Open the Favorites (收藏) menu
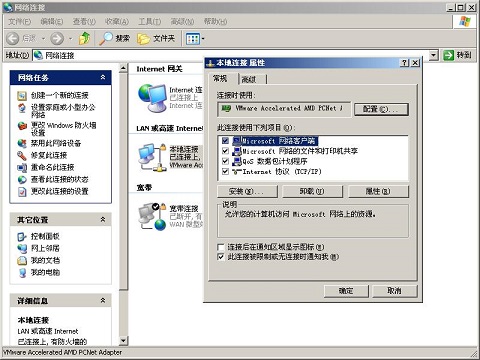The width and height of the screenshot is (480, 360). pos(117,22)
